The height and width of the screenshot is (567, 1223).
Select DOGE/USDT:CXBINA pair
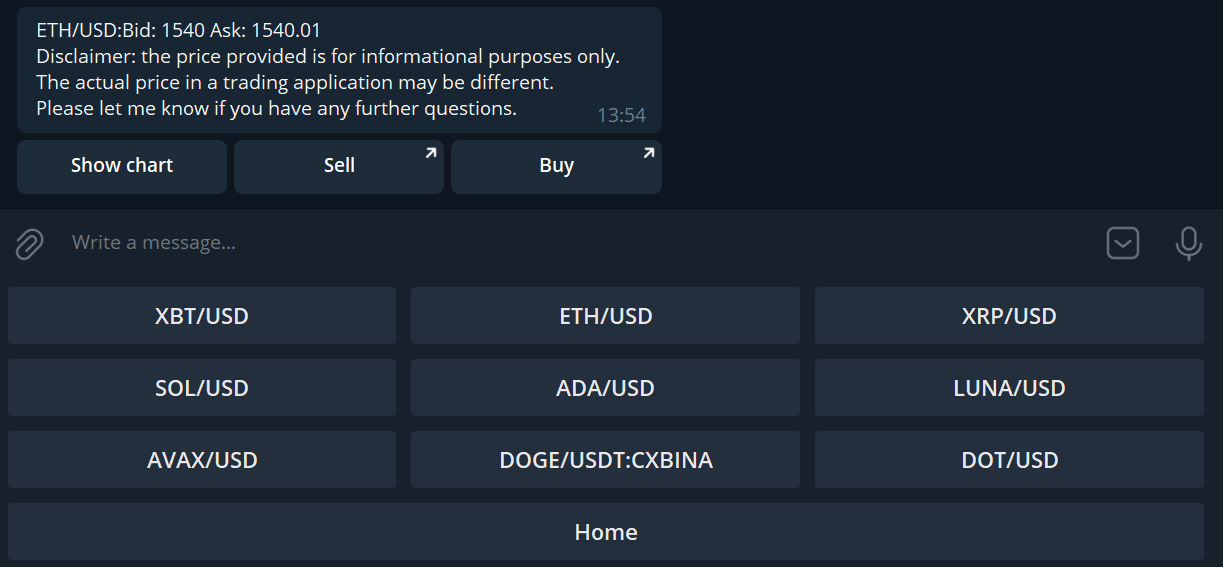click(605, 460)
